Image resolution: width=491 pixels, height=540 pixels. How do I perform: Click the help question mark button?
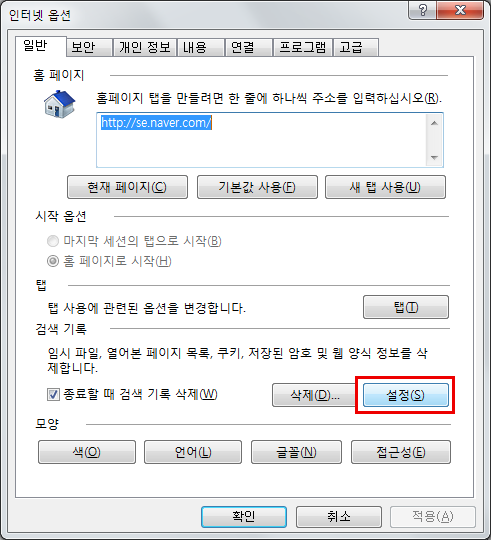[422, 10]
